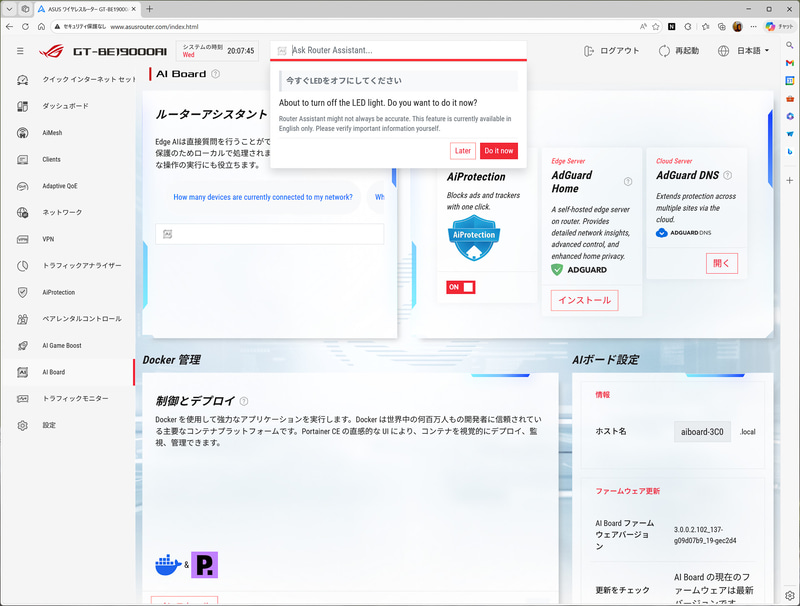Image resolution: width=800 pixels, height=606 pixels.
Task: Open the VPN sidebar icon
Action: click(22, 239)
